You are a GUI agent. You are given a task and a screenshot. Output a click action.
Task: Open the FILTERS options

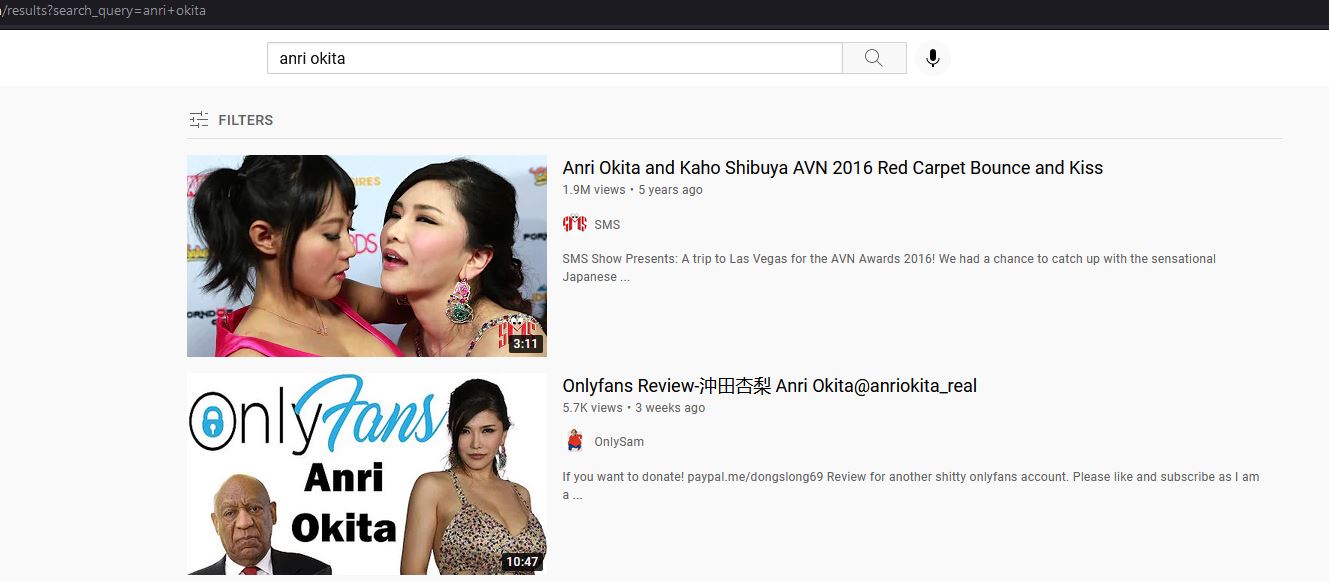[x=231, y=120]
